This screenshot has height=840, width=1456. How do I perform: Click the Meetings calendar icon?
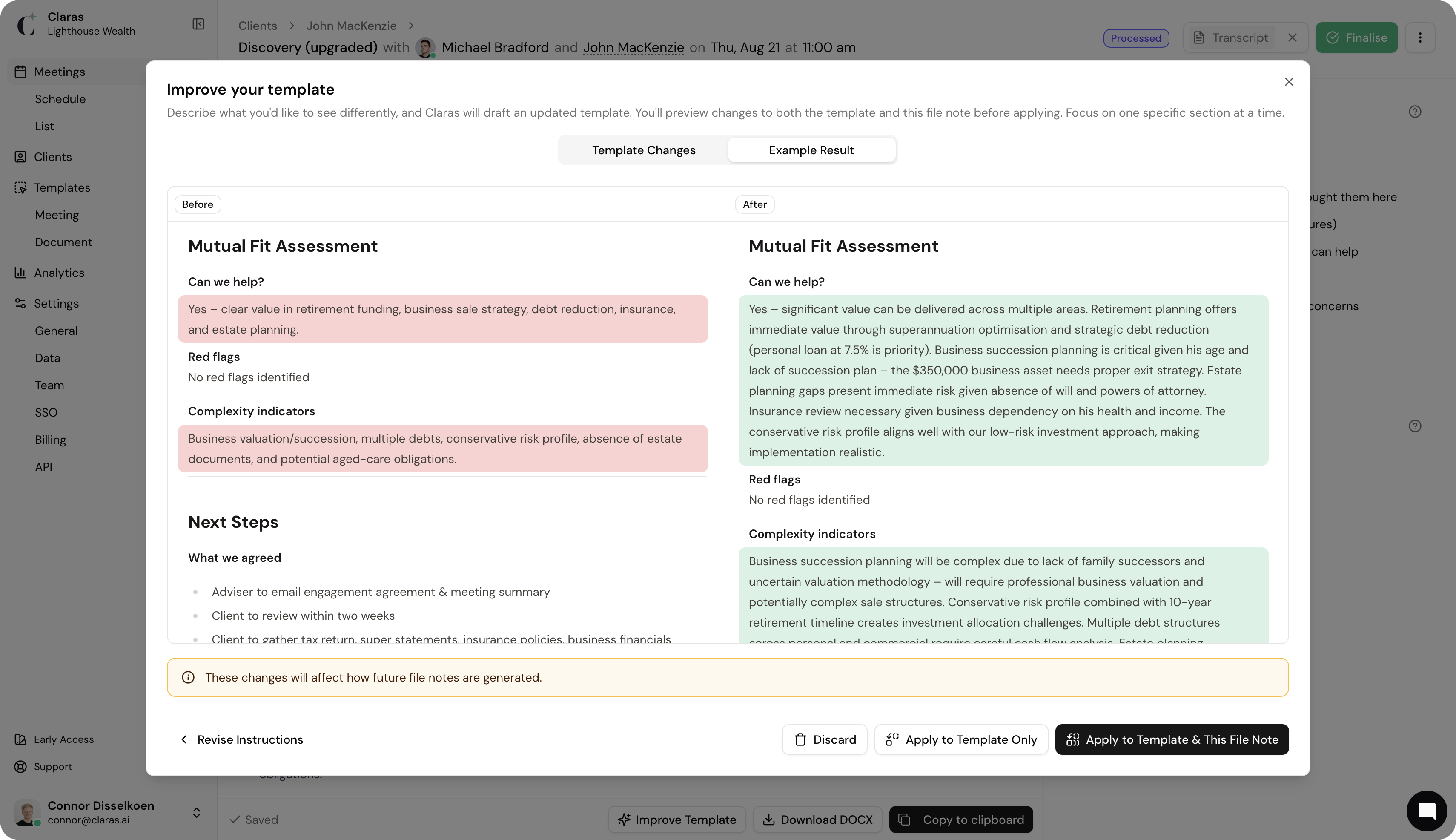click(x=21, y=72)
